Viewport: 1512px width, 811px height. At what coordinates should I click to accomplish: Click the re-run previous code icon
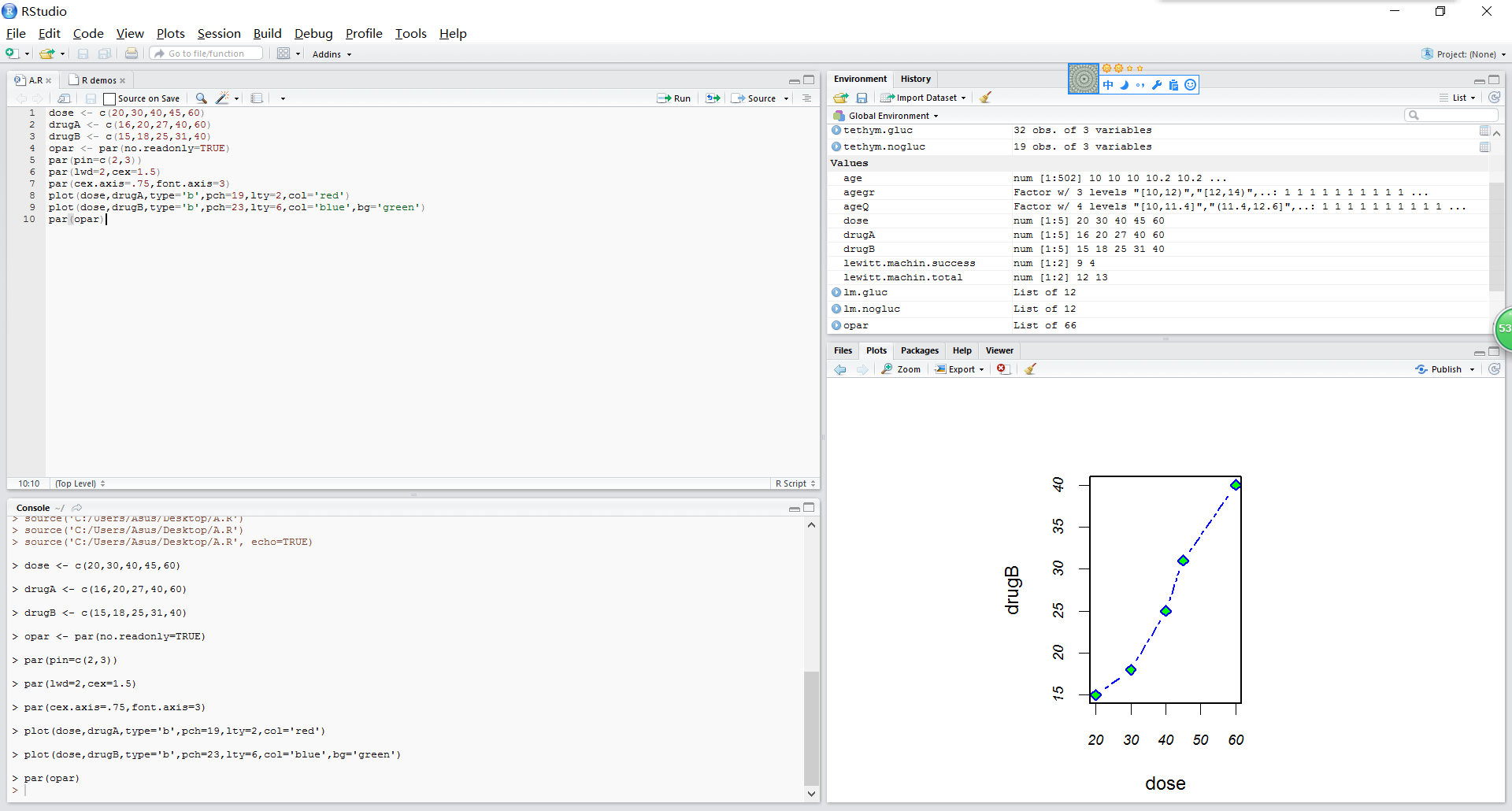(x=713, y=98)
